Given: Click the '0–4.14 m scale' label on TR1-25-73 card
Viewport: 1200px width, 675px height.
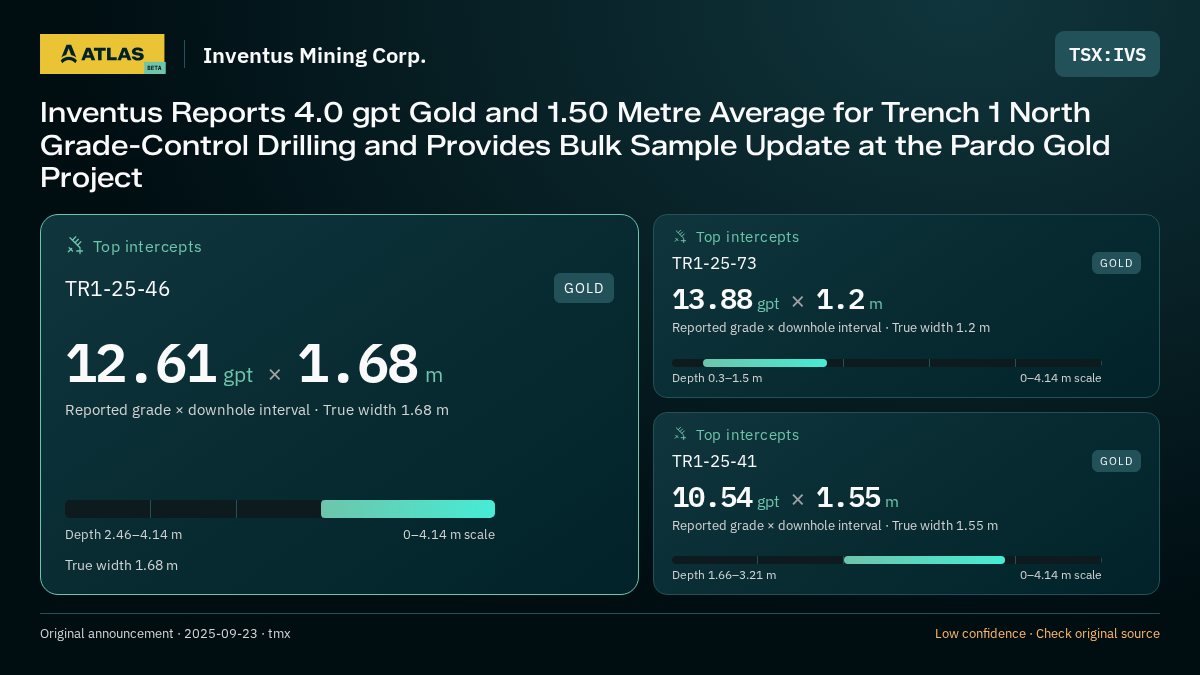Looking at the screenshot, I should 1061,378.
